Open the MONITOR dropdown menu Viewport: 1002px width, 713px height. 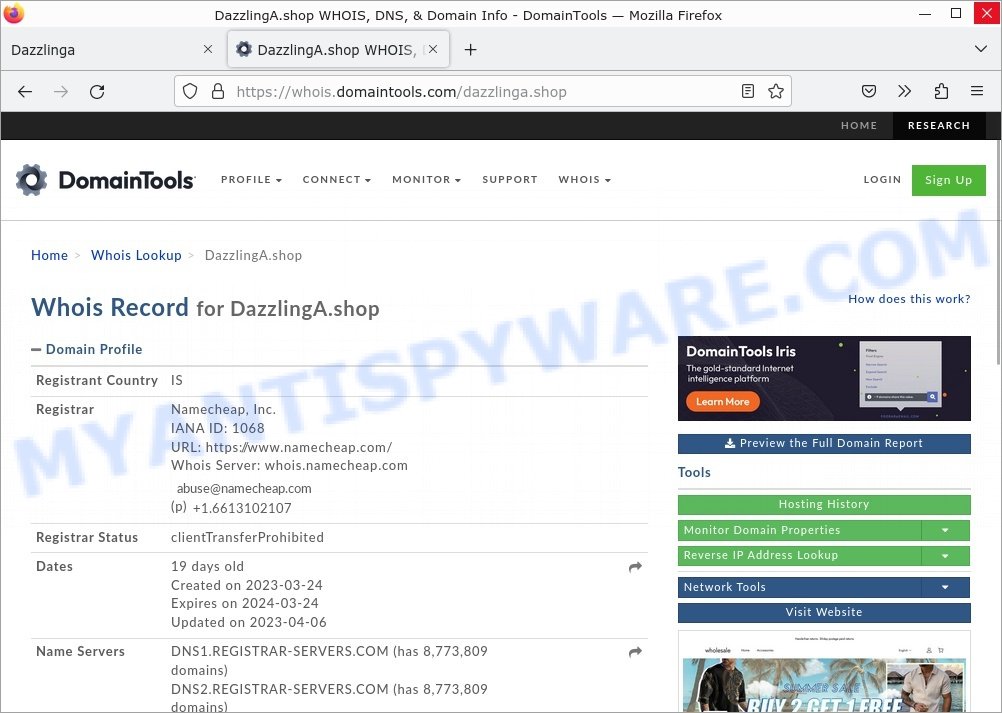pos(426,180)
